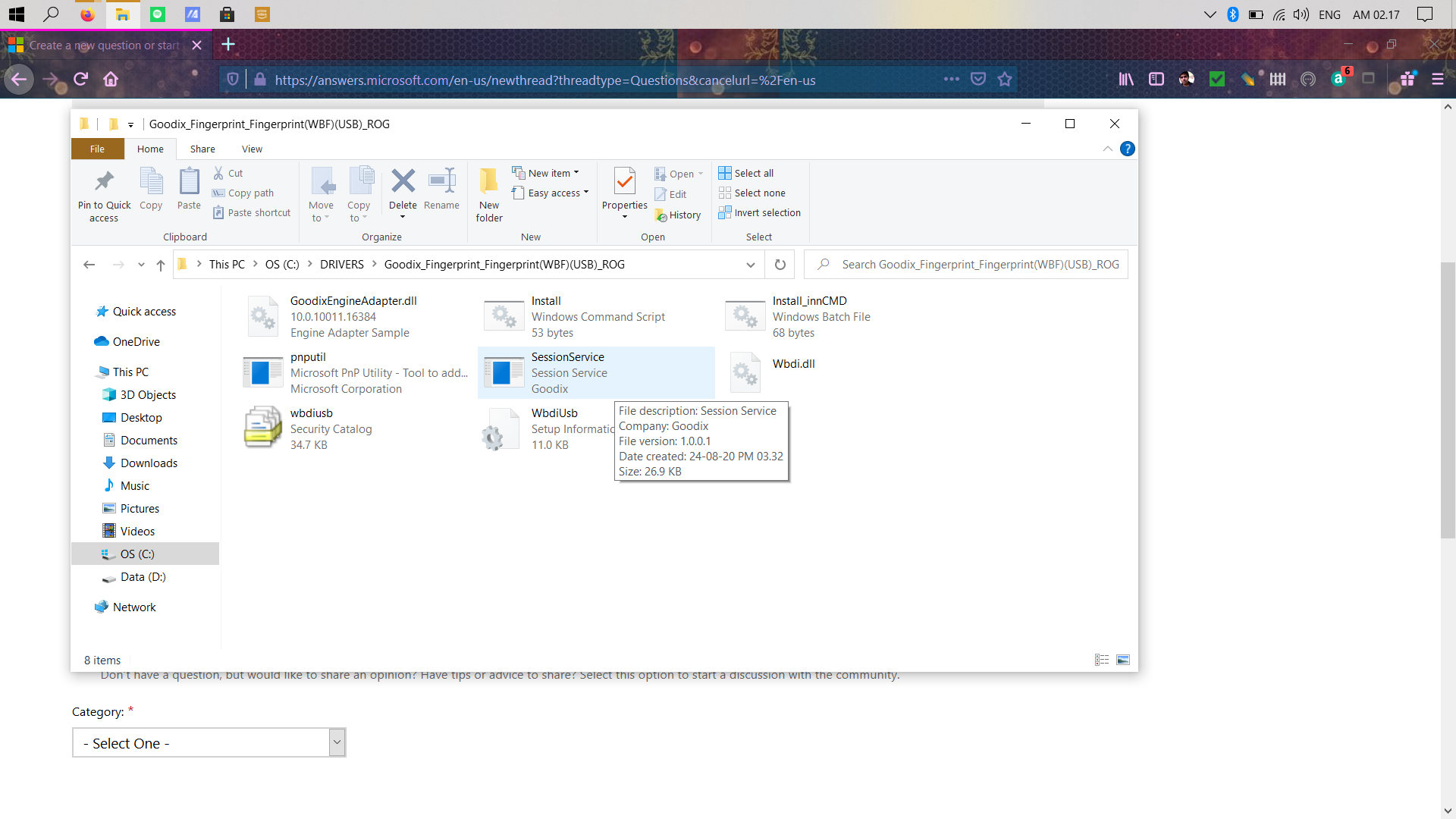Click the Delete icon in ribbon
1456x819 pixels.
403,181
